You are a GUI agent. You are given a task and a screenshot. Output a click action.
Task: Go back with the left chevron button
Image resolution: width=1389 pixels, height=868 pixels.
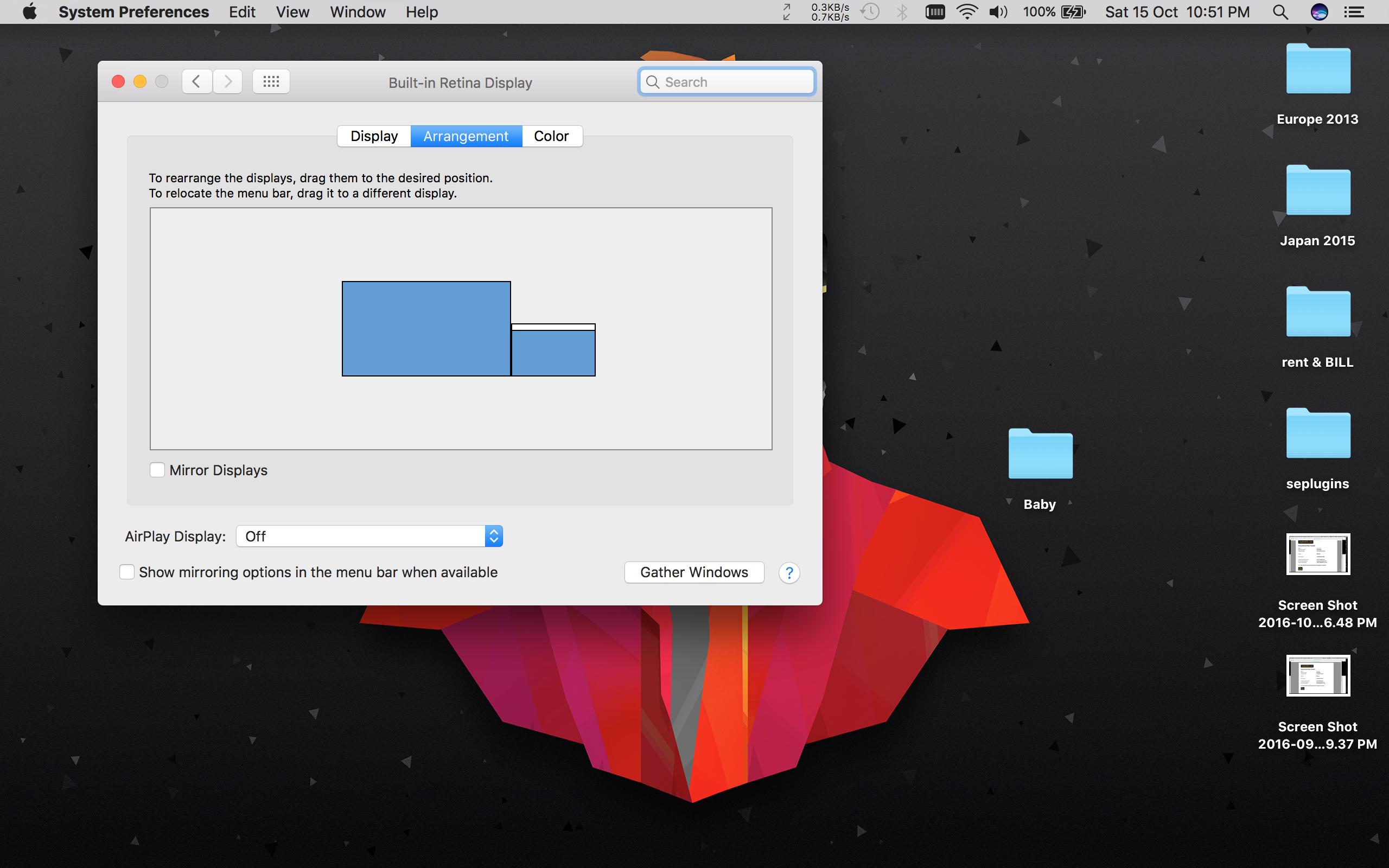[x=196, y=81]
